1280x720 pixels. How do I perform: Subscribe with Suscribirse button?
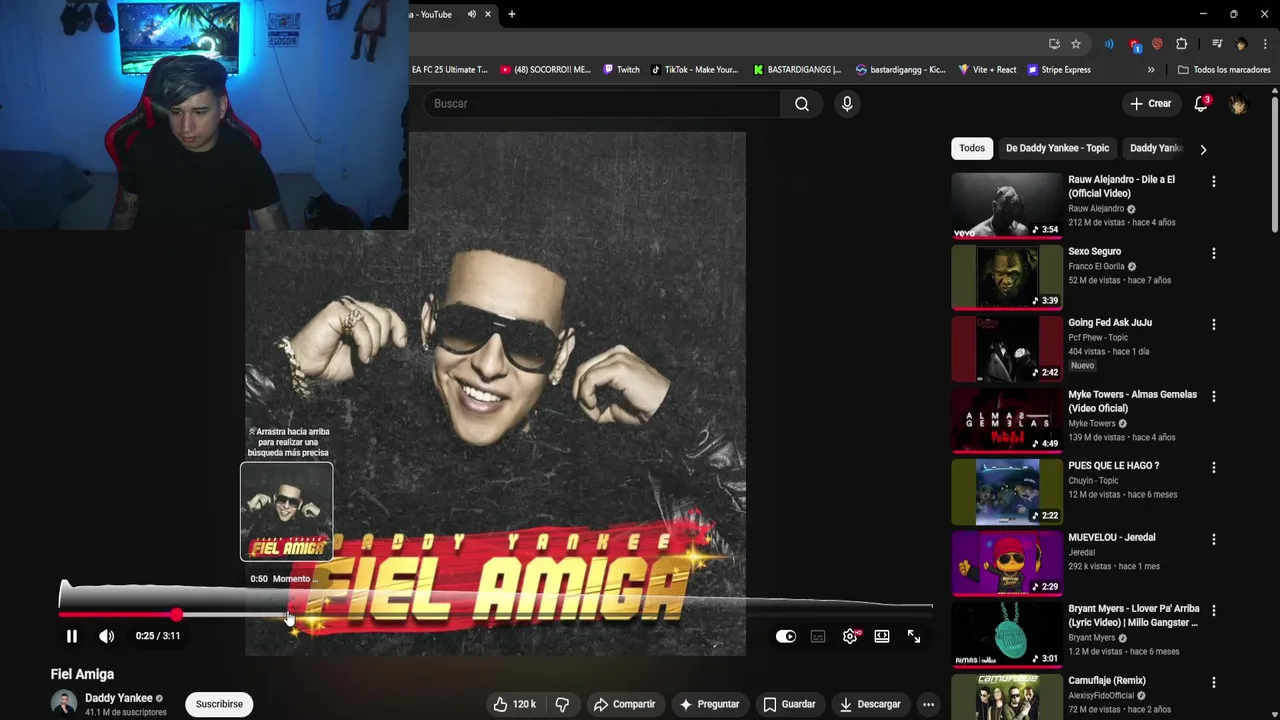coord(219,704)
